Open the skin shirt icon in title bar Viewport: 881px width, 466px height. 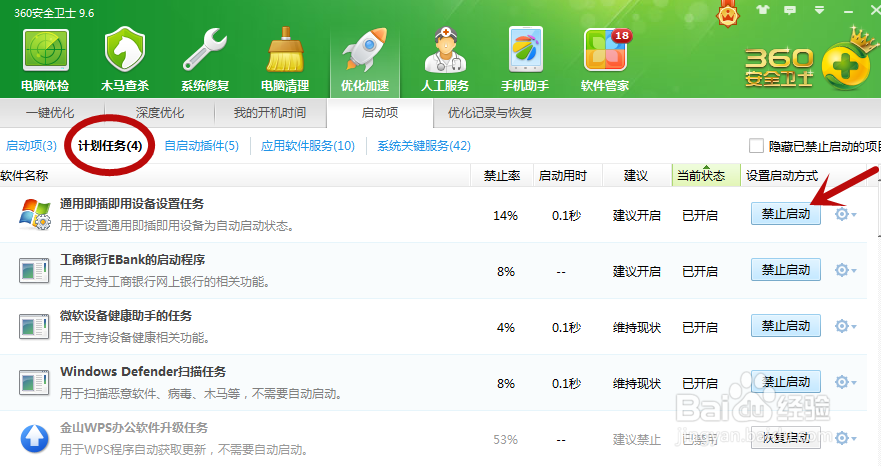pyautogui.click(x=762, y=10)
